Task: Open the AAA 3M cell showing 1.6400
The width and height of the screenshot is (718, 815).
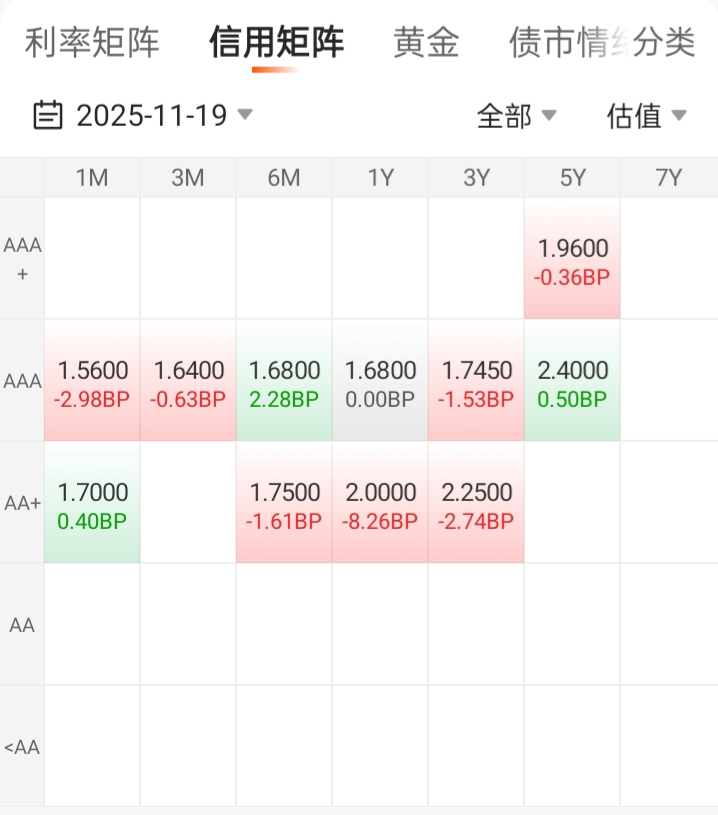Action: (x=188, y=381)
